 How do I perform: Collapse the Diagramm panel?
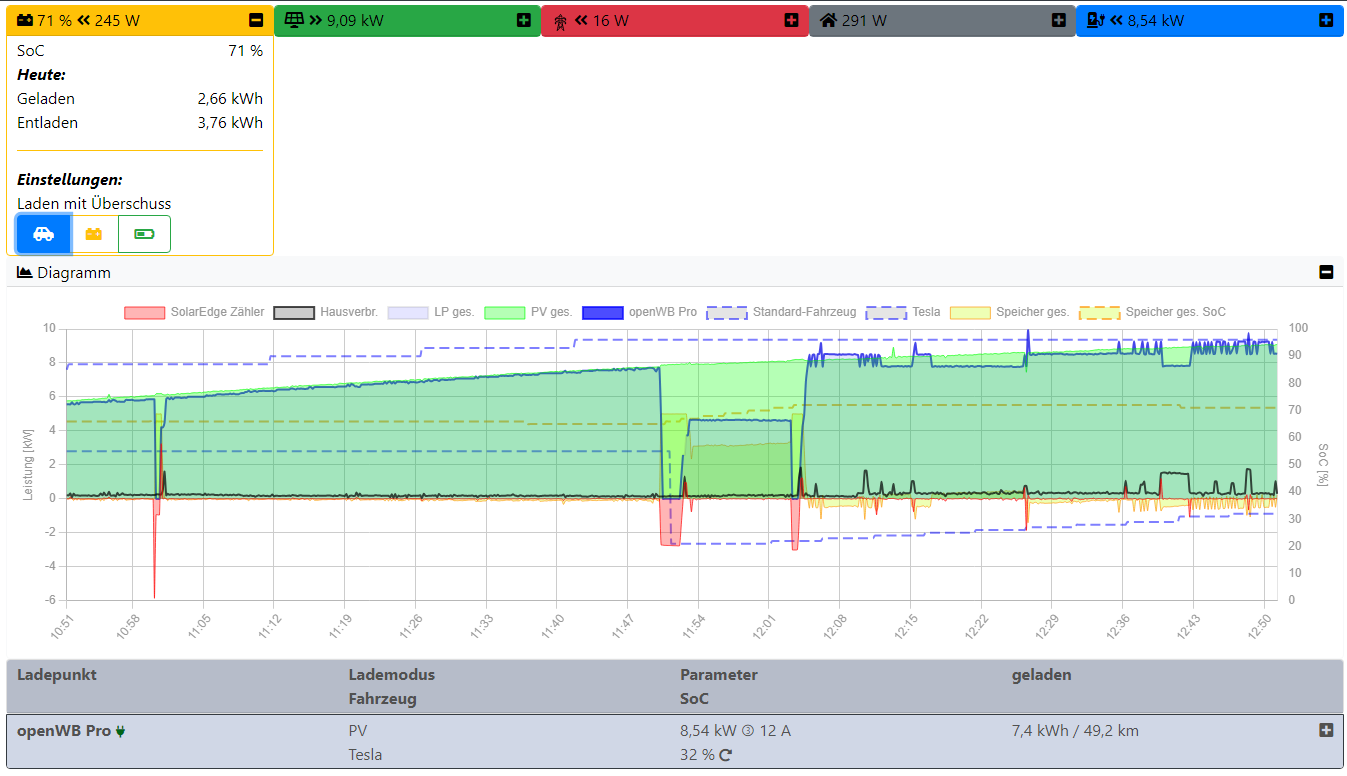point(1326,272)
